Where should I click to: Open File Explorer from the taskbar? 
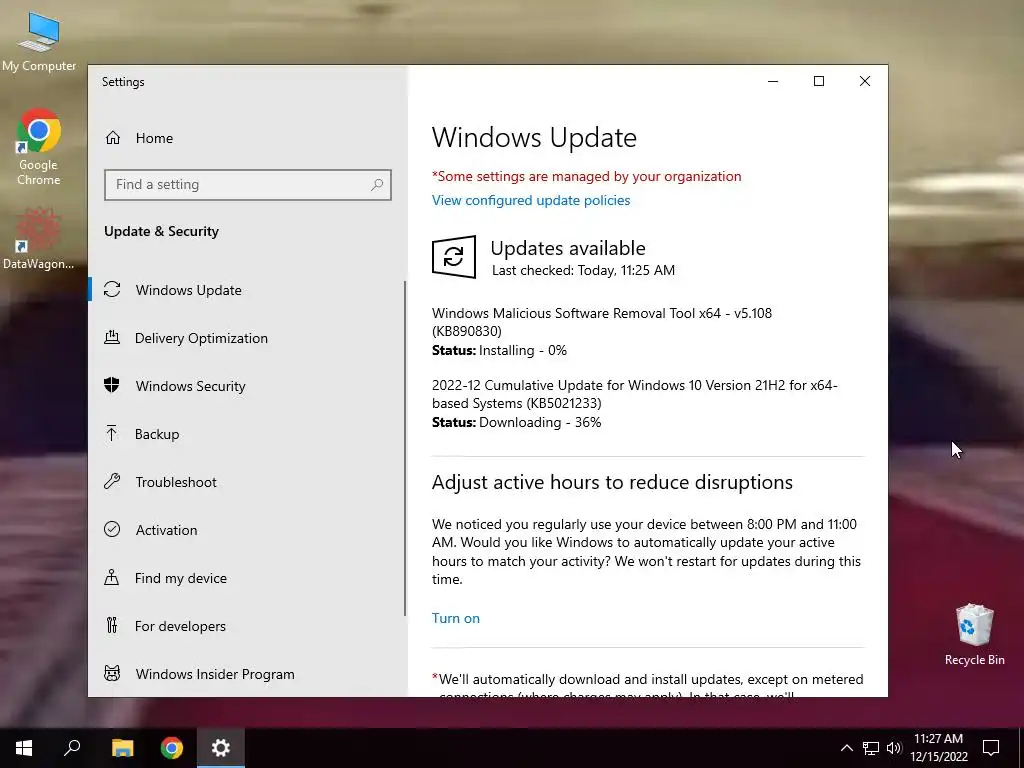[x=122, y=748]
